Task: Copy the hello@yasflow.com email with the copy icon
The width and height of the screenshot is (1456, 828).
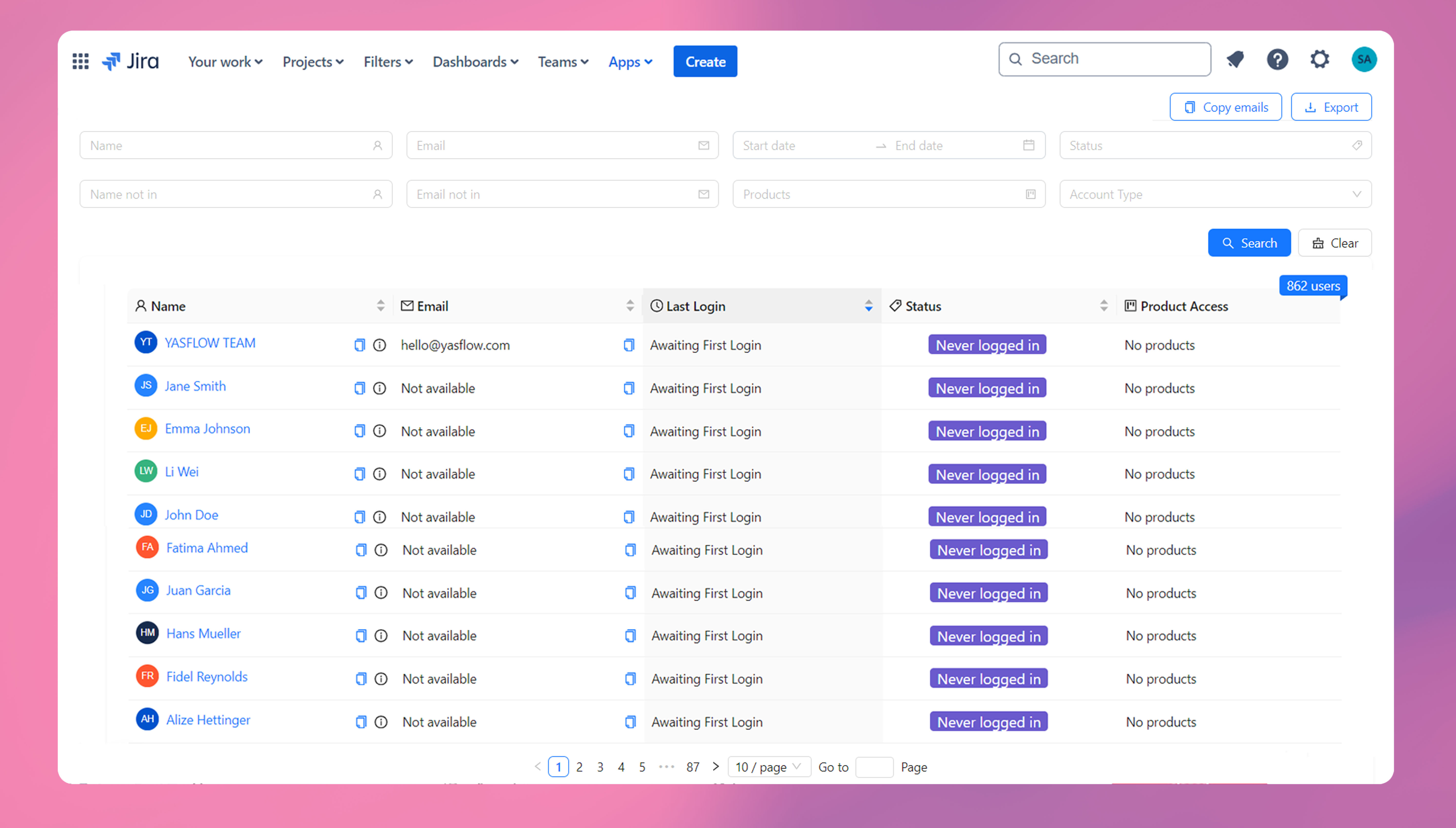Action: (x=628, y=345)
